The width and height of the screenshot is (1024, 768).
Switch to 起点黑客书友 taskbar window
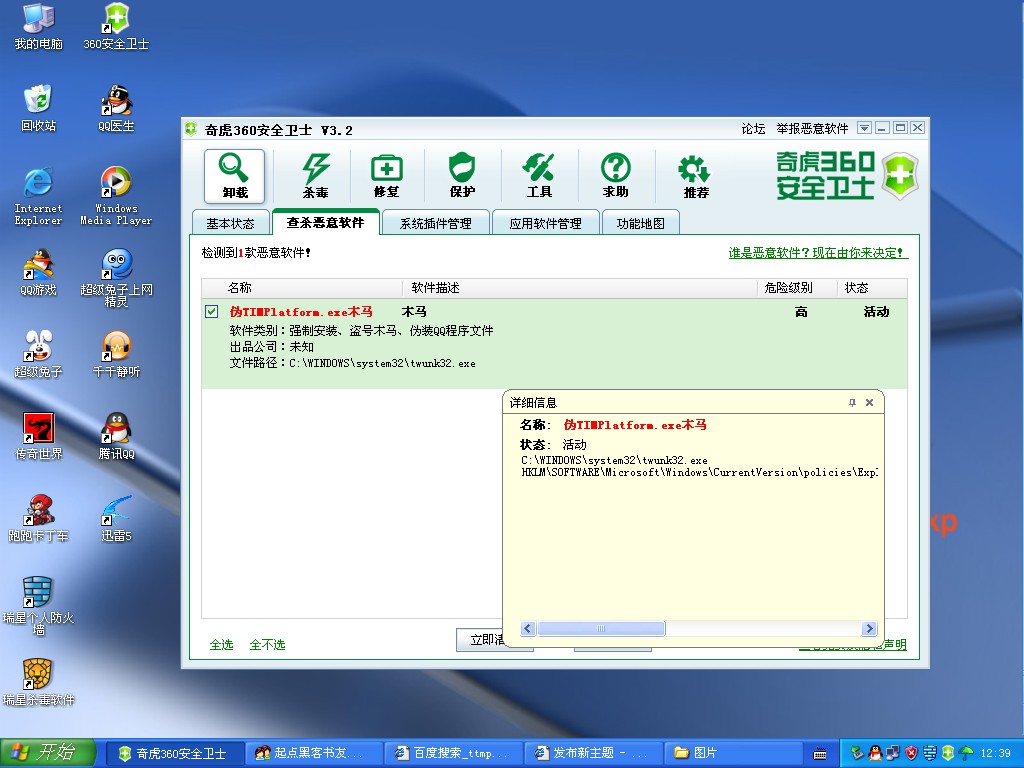click(315, 753)
